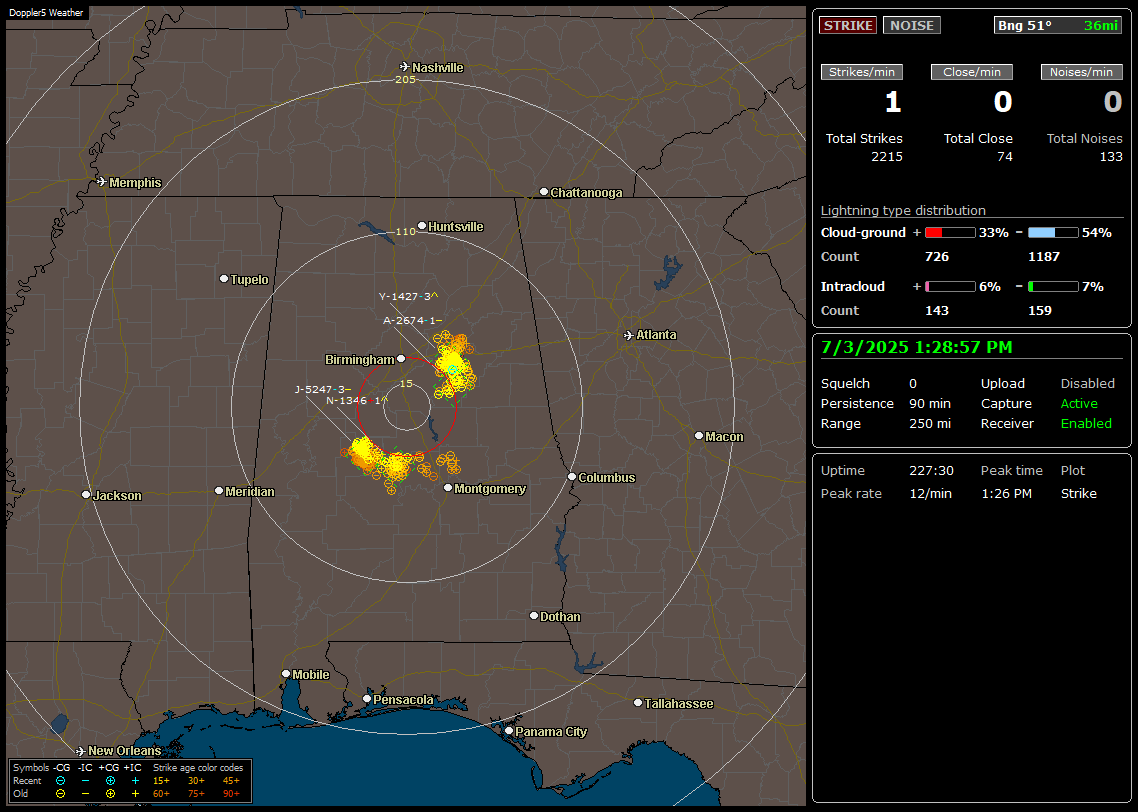Click the Bng 51° 36mi readout field

(x=1058, y=25)
